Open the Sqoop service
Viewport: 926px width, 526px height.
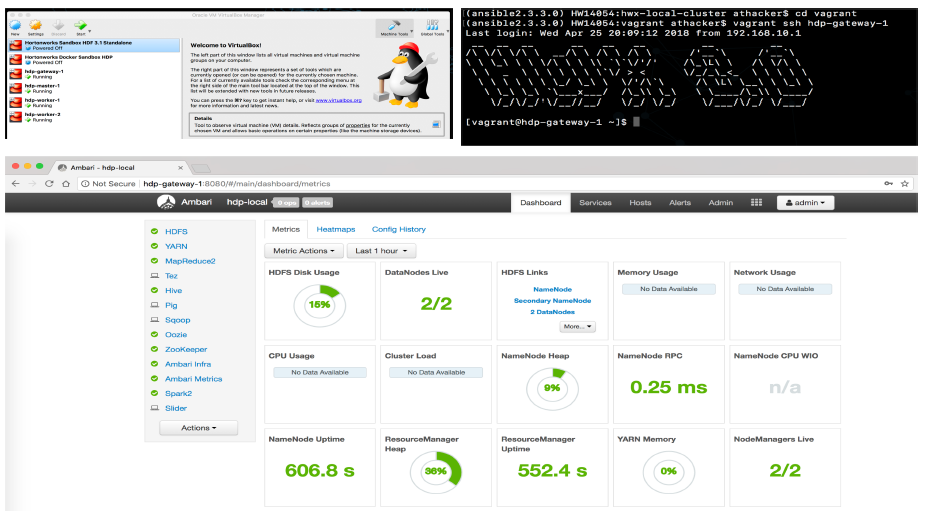178,320
